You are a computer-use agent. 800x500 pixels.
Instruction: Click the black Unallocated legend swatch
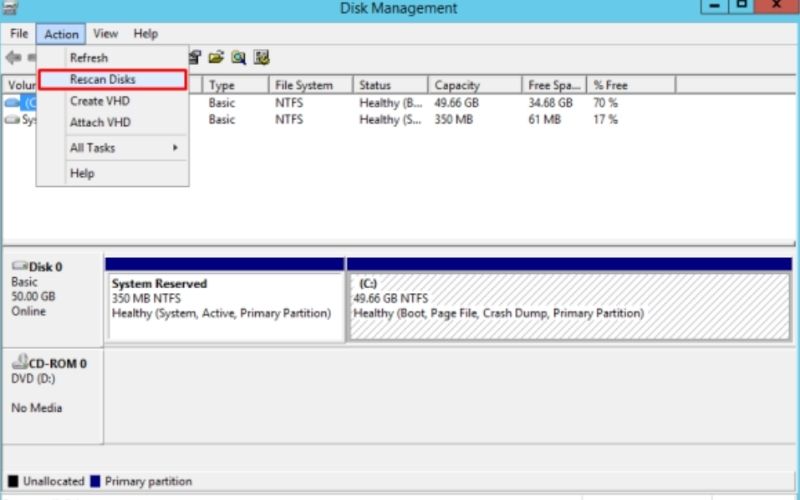coord(13,481)
